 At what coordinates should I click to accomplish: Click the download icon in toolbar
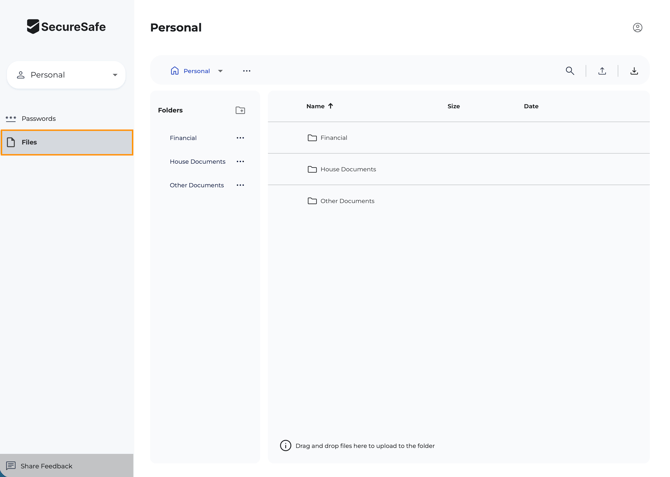[x=634, y=71]
